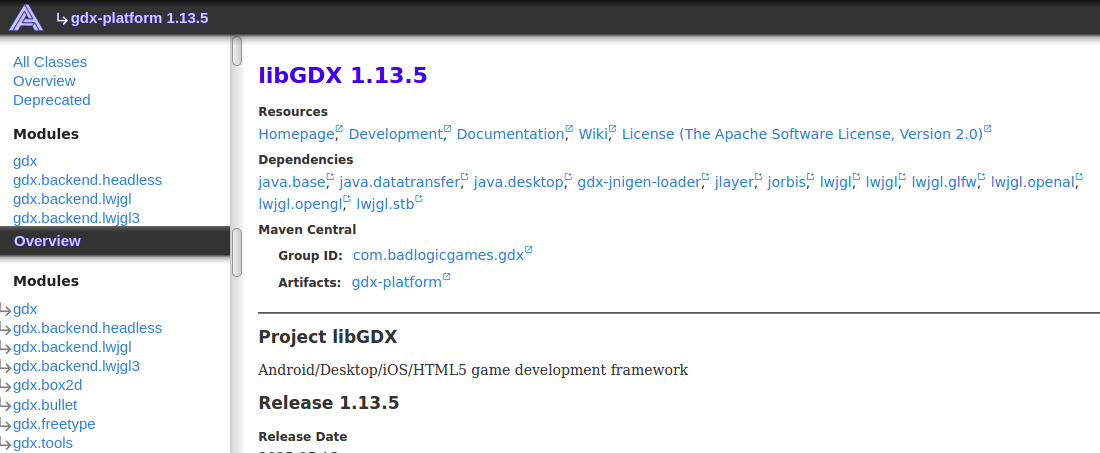The image size is (1100, 453).
Task: Open the gdx module in the lower tree
Action: coord(25,309)
